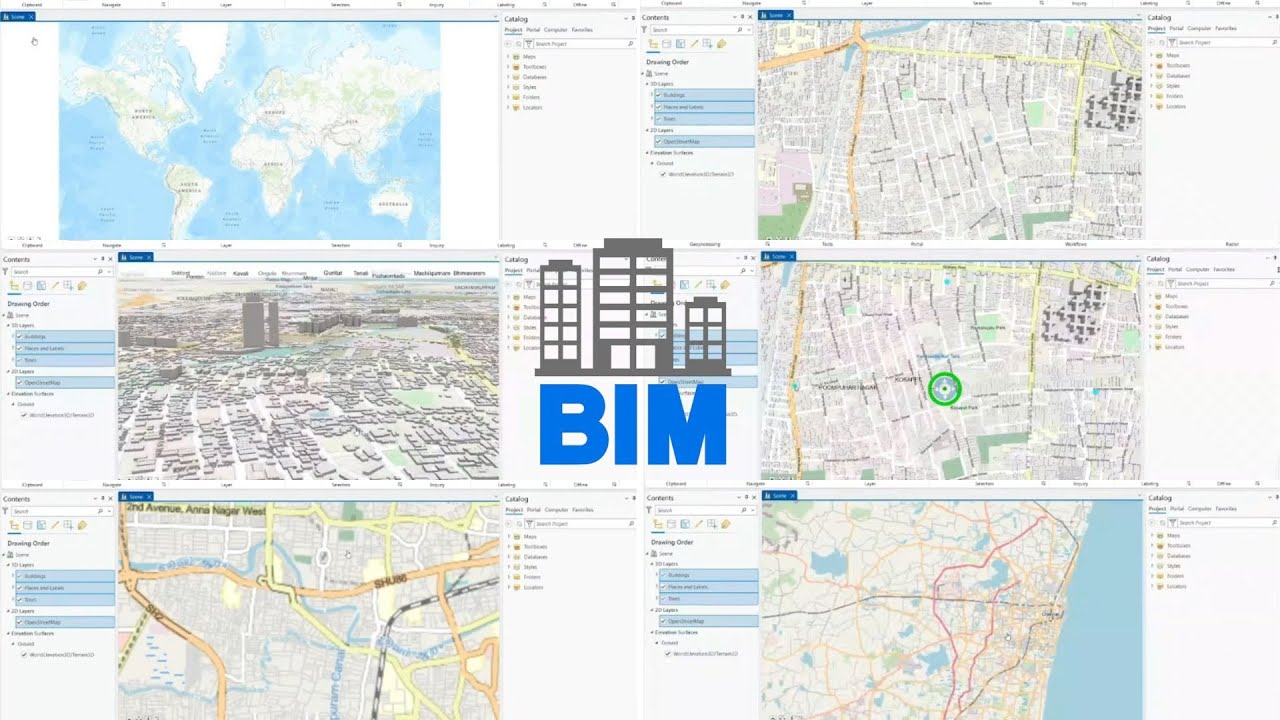Click List By Selection icon in Anna Nagar West window
The image size is (1280, 720).
pos(41,524)
